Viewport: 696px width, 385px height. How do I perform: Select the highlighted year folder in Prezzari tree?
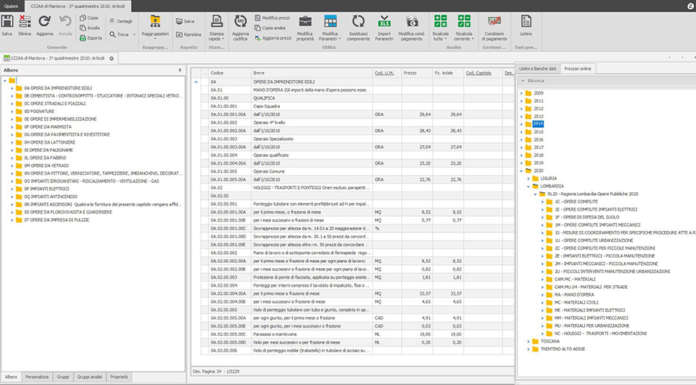click(538, 124)
